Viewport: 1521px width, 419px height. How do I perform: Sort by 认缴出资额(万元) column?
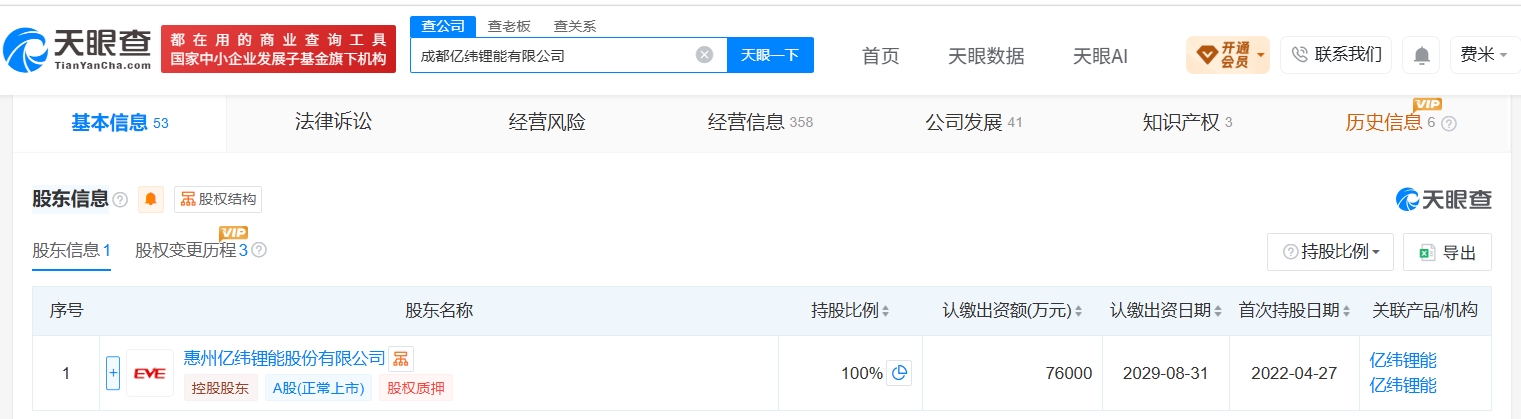[1012, 311]
